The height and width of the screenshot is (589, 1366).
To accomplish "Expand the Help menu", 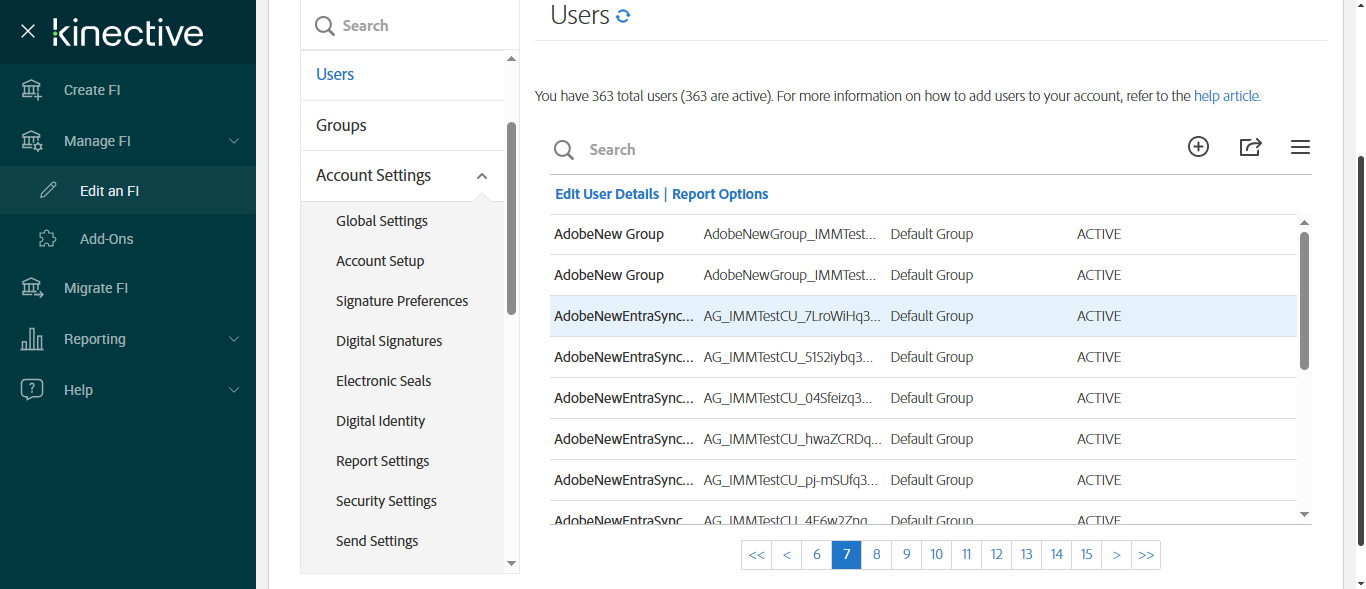I will 234,390.
